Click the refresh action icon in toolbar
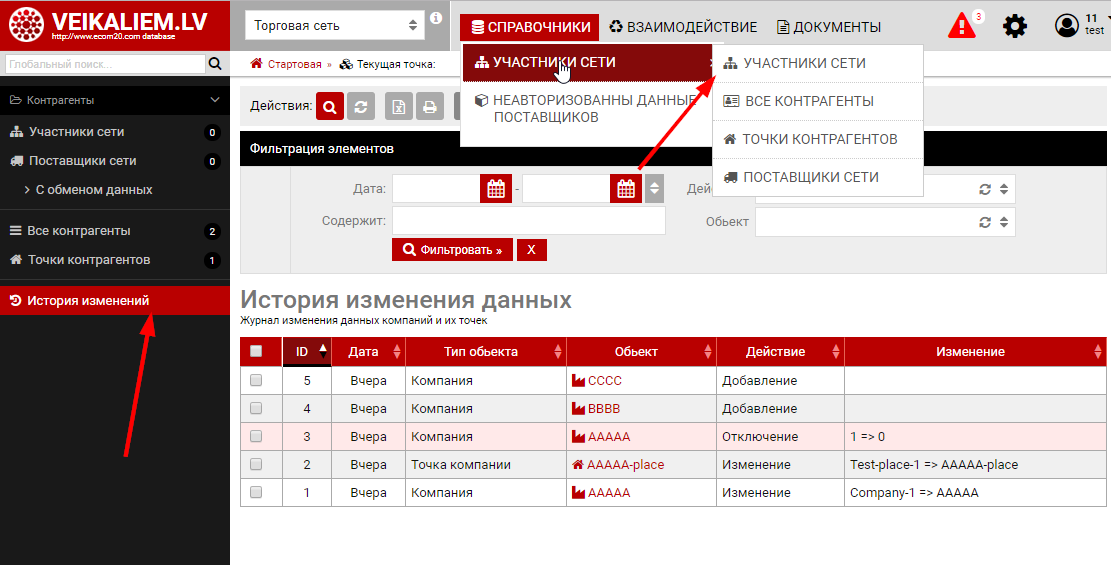The width and height of the screenshot is (1111, 565). (361, 106)
